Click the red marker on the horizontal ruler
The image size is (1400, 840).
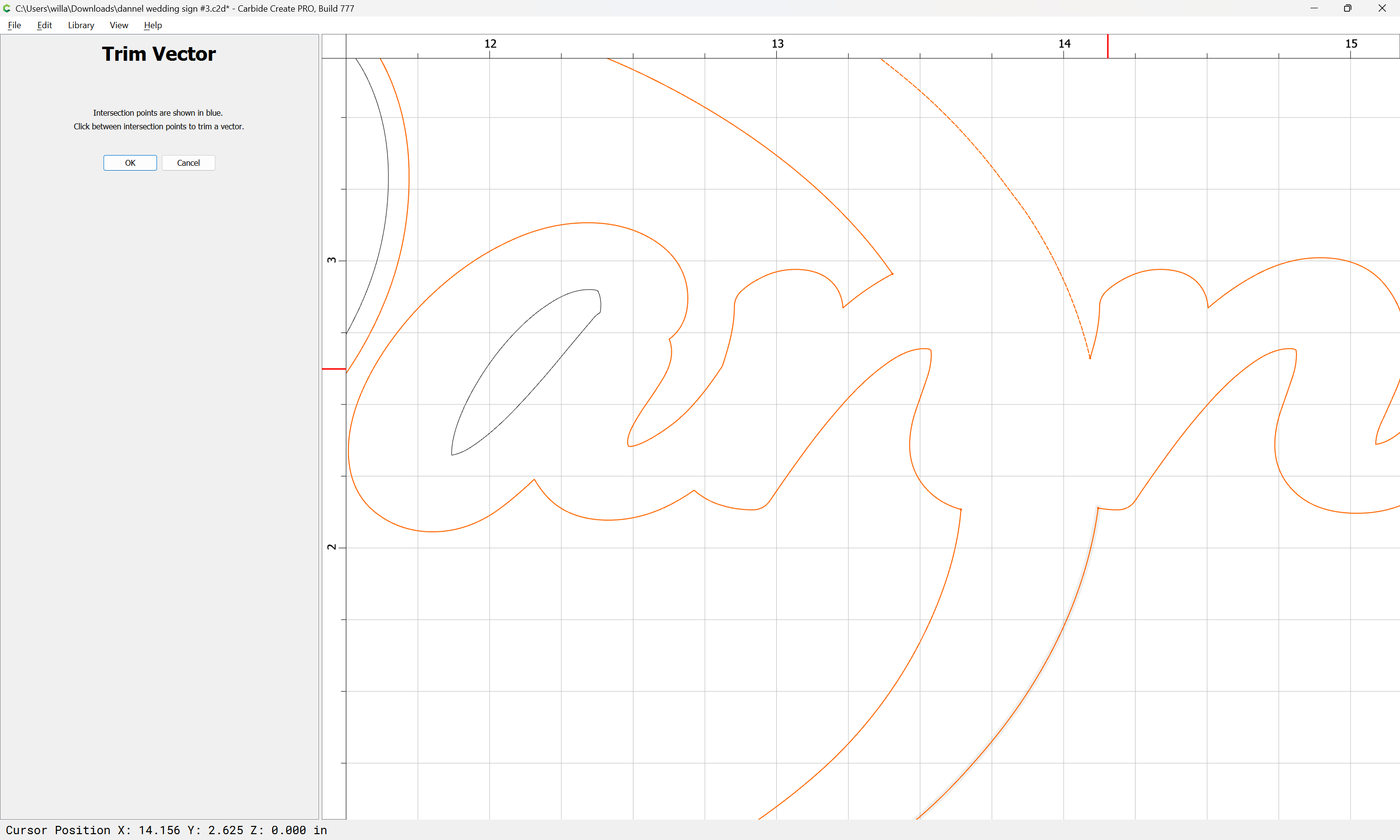pyautogui.click(x=1108, y=46)
